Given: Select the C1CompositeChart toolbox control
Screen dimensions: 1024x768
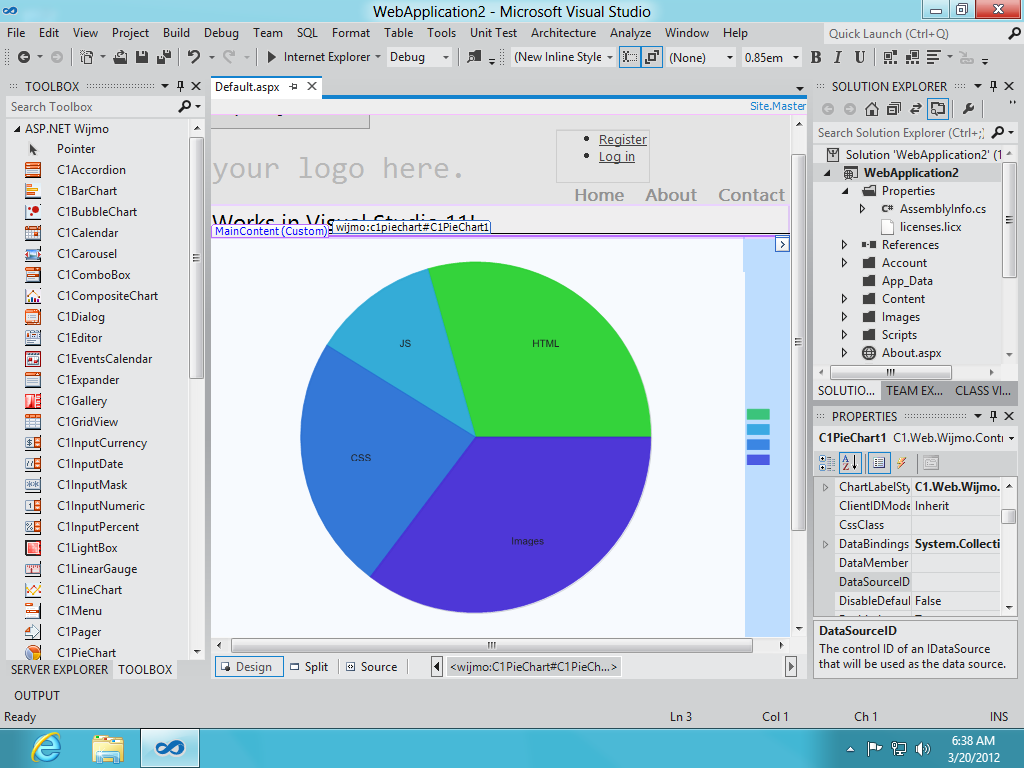Looking at the screenshot, I should [107, 296].
